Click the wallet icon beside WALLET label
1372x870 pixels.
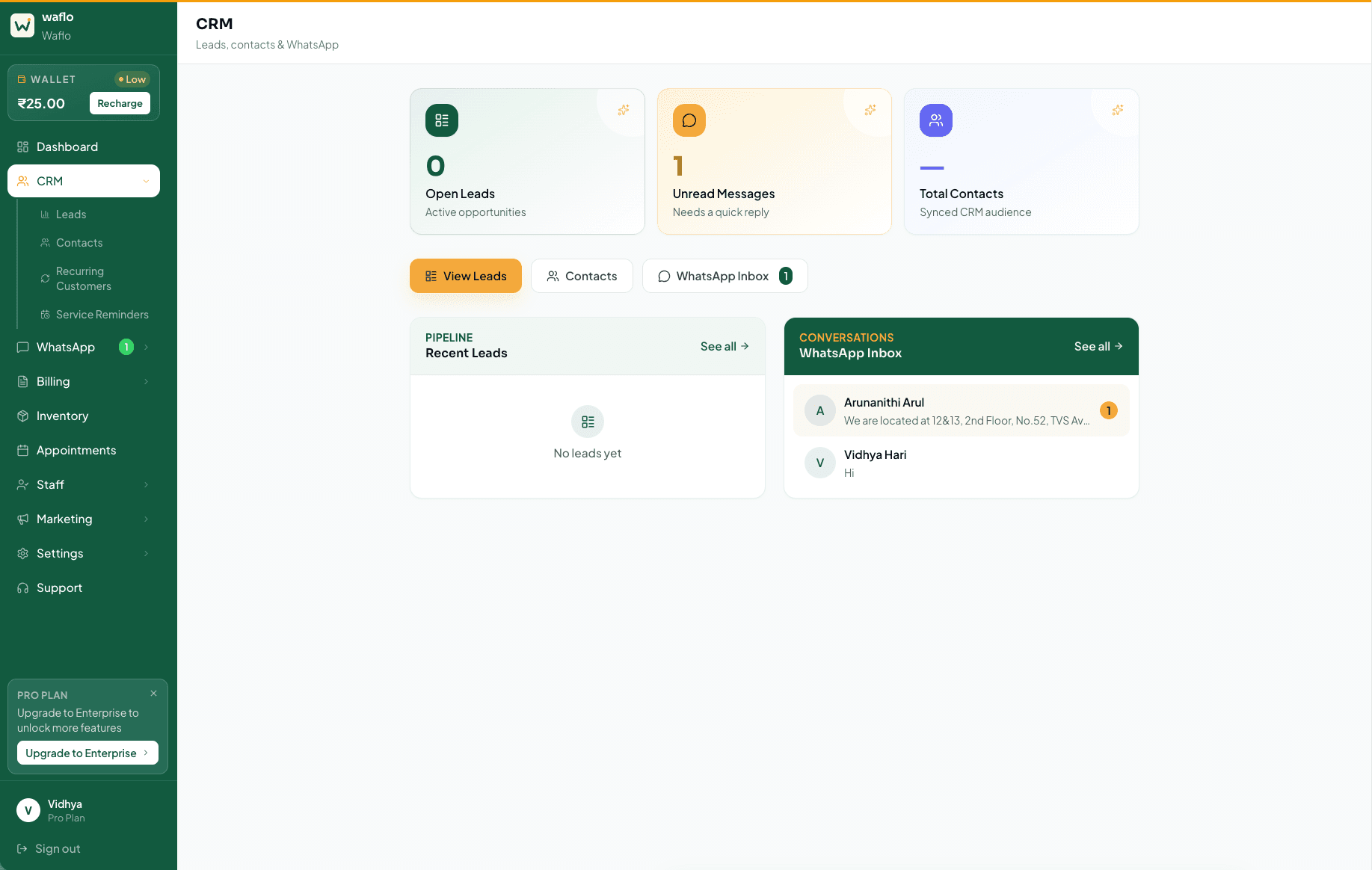pyautogui.click(x=22, y=79)
